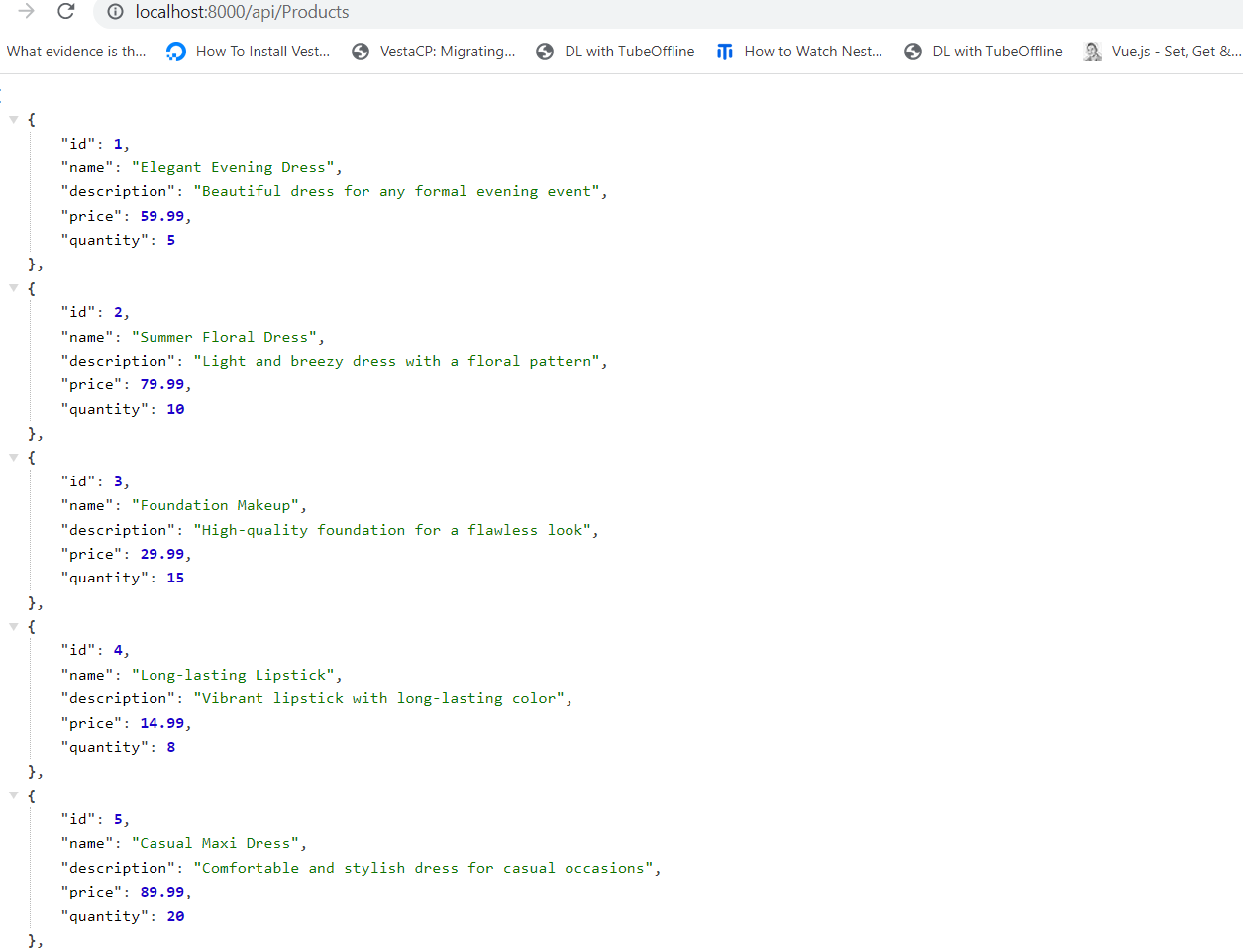This screenshot has width=1243, height=952.
Task: Click description "Light and breezy dress with a floral pattern"
Action: 396,361
